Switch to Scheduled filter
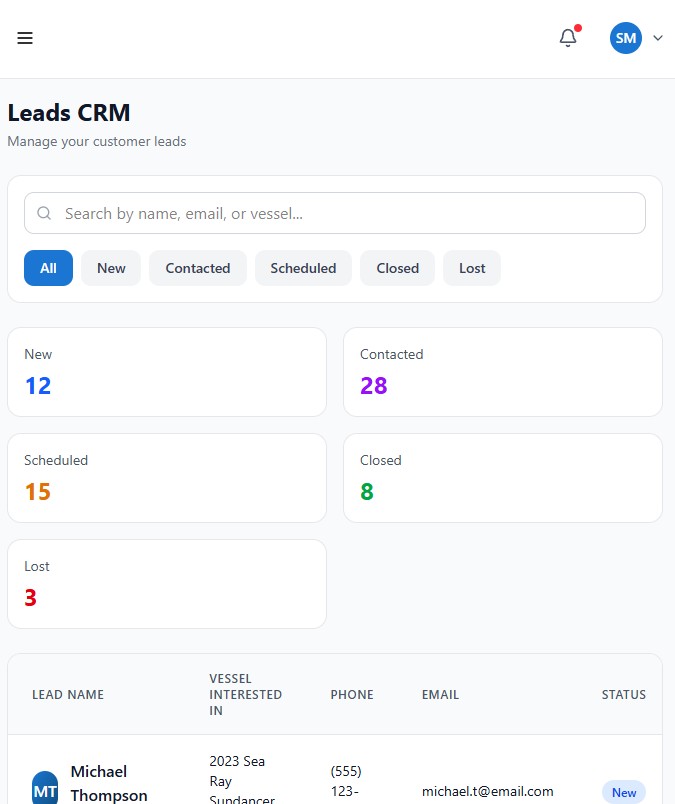Screen dimensions: 675x804 (303, 268)
